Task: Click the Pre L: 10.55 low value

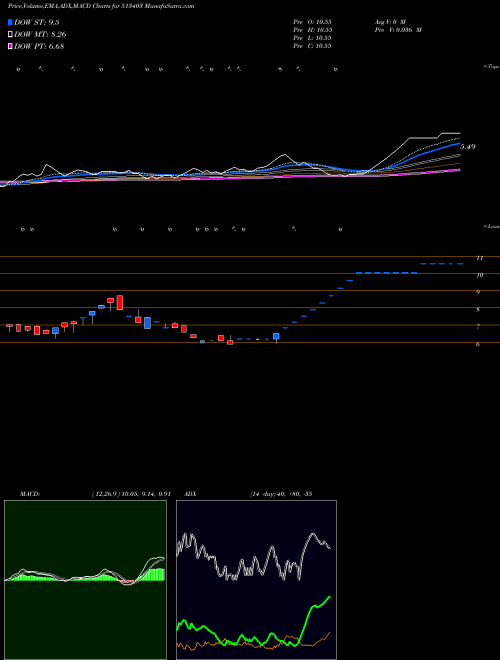Action: point(313,38)
